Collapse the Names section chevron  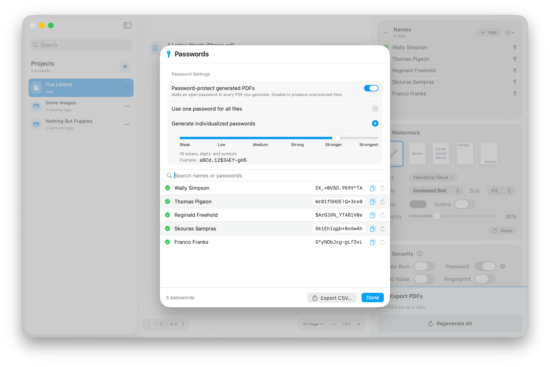click(386, 32)
